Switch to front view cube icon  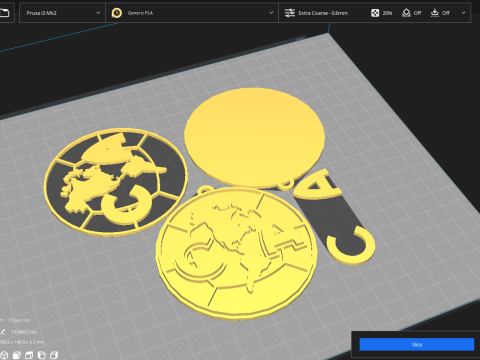pos(17,355)
